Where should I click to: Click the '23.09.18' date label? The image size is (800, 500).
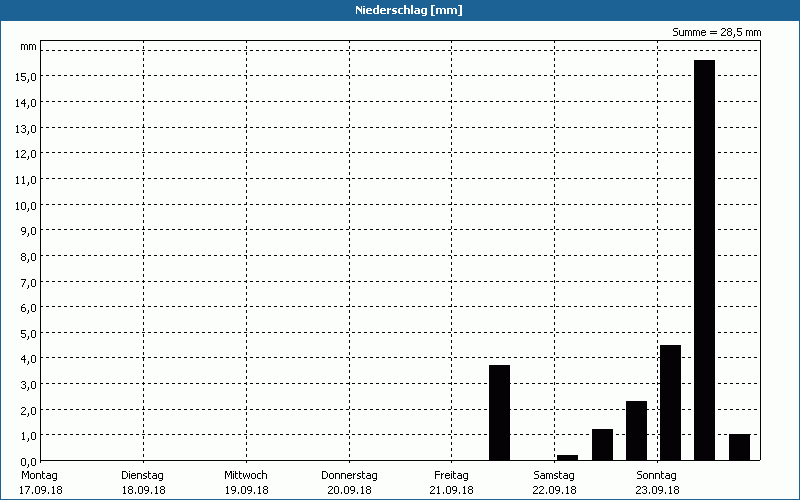point(657,490)
